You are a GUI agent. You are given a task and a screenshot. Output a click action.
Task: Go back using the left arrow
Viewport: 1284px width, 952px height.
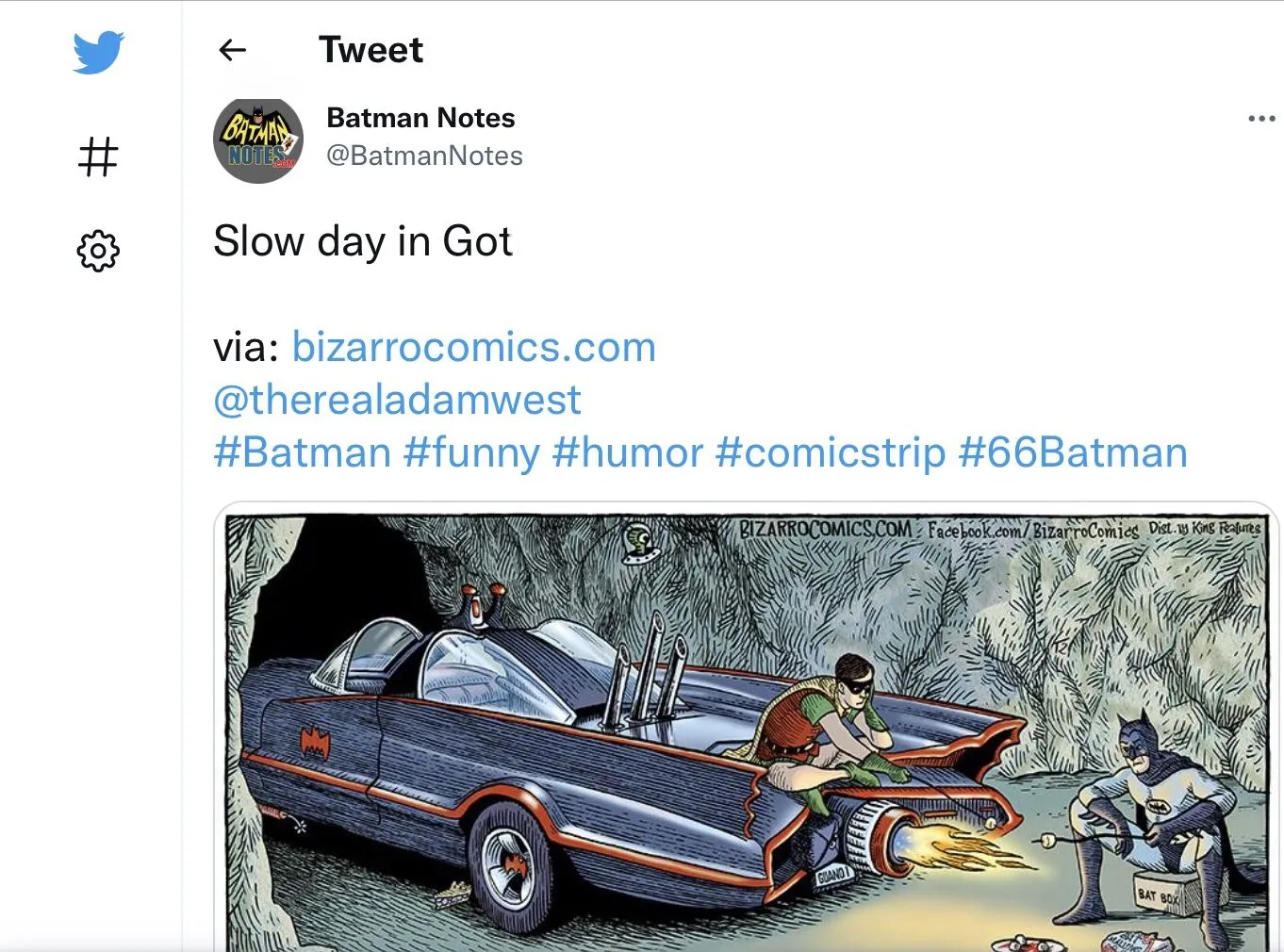[232, 50]
